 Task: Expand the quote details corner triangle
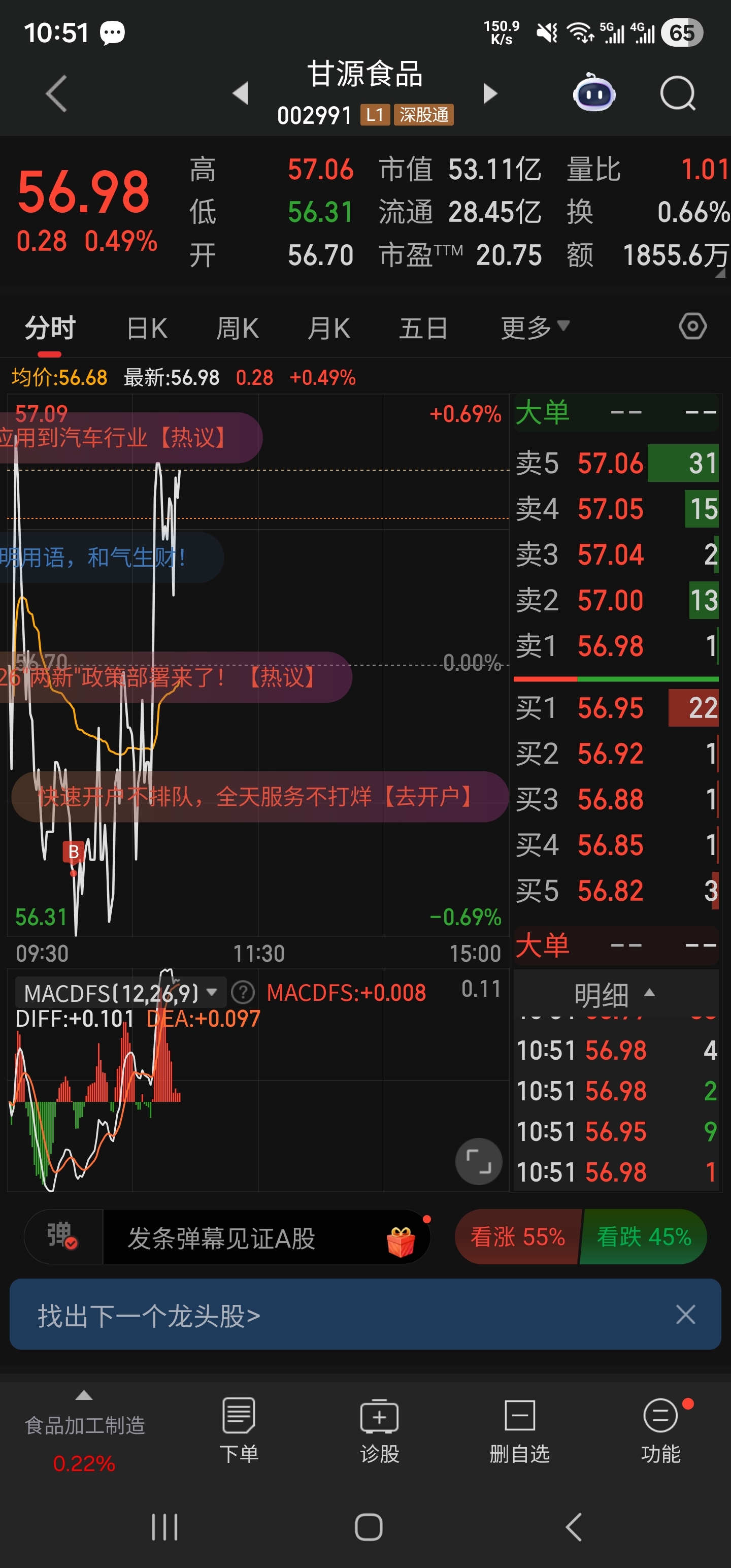tap(720, 274)
